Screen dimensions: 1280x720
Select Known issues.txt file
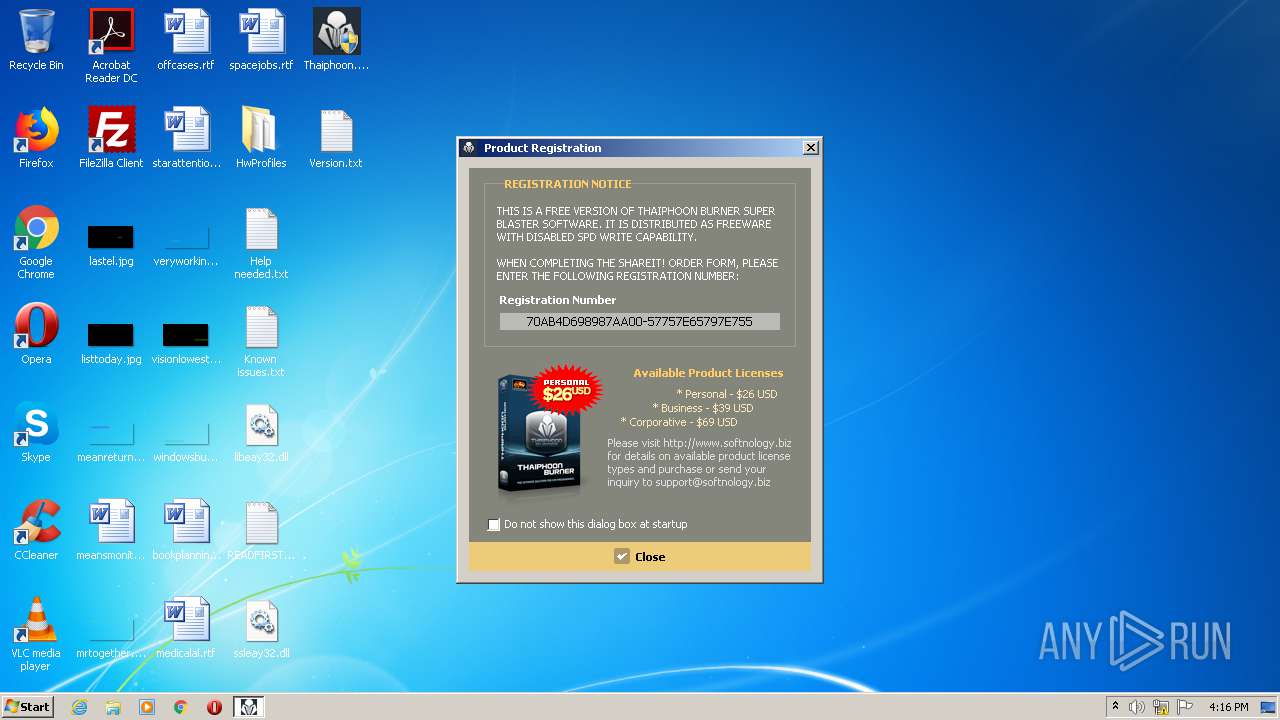click(261, 340)
